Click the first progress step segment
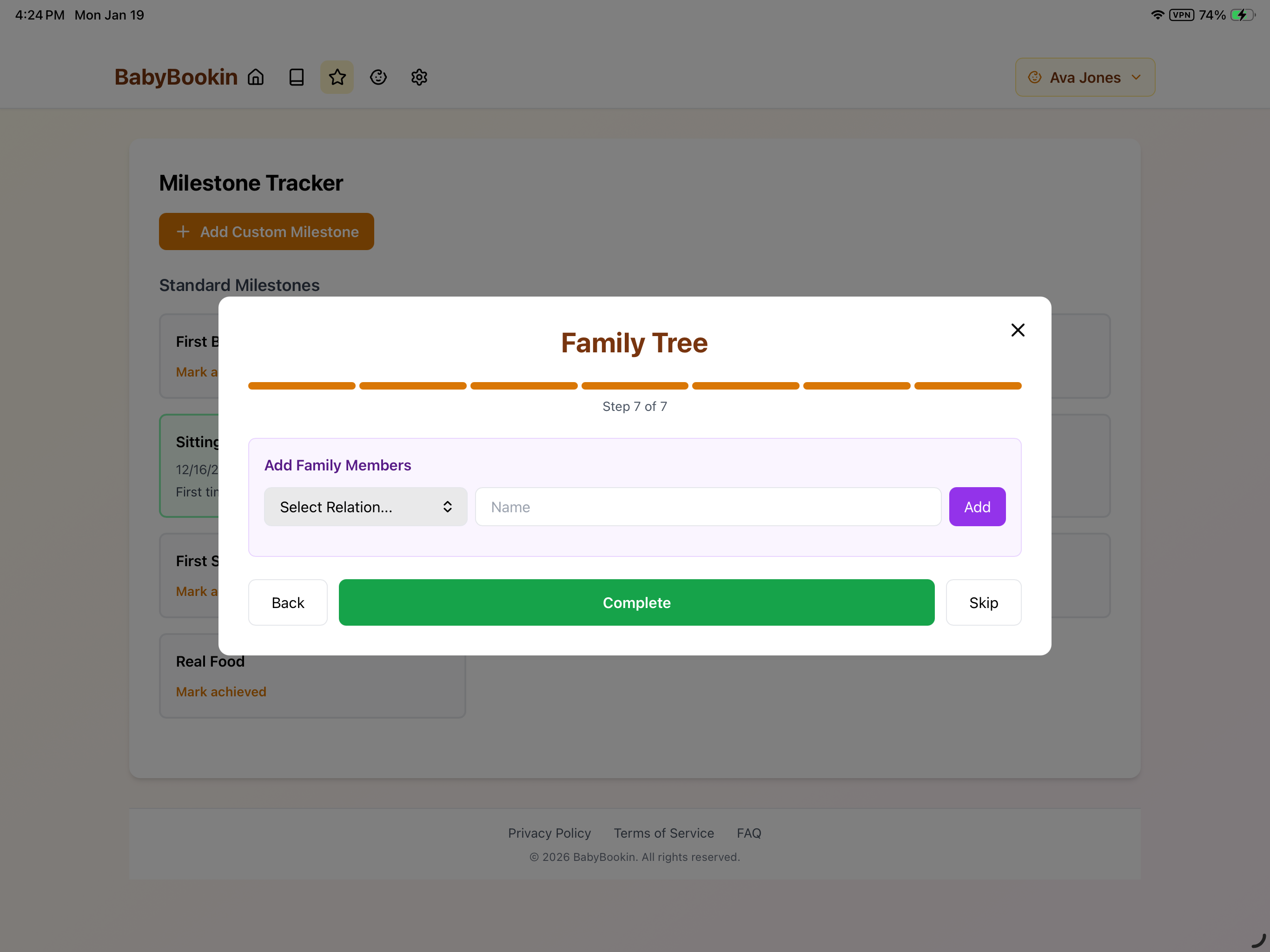The width and height of the screenshot is (1270, 952). pos(301,386)
